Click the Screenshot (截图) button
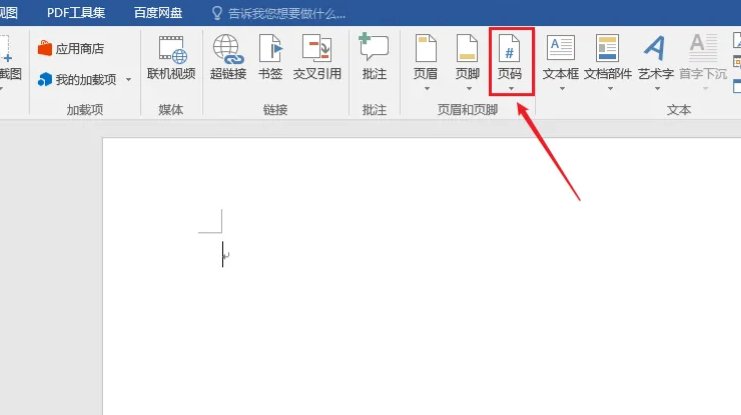This screenshot has height=415, width=741. coord(9,62)
